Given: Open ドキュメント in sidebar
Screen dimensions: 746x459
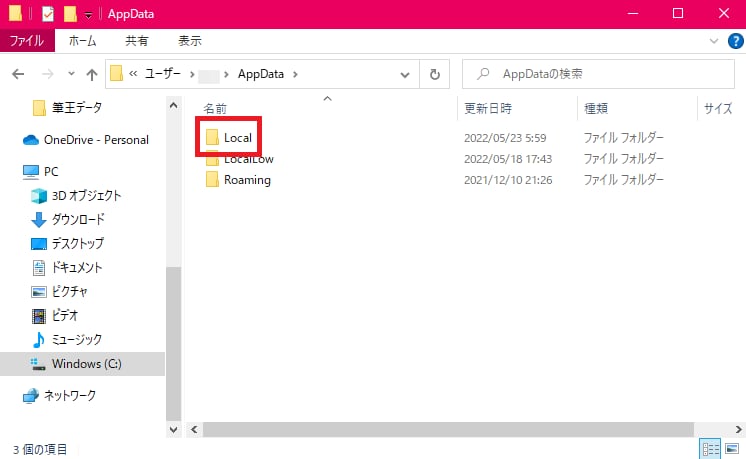Looking at the screenshot, I should [77, 267].
